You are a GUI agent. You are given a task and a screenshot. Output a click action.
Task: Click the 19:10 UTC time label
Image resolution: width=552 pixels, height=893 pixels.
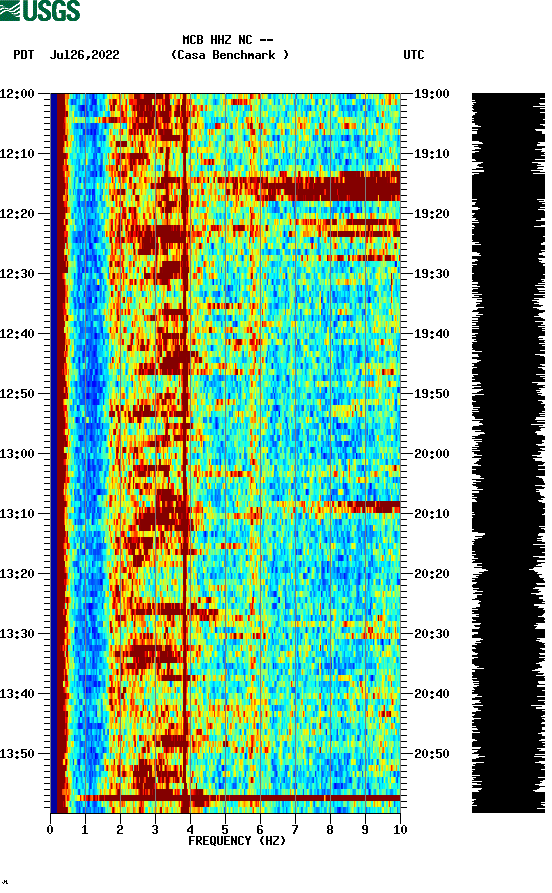pos(432,154)
